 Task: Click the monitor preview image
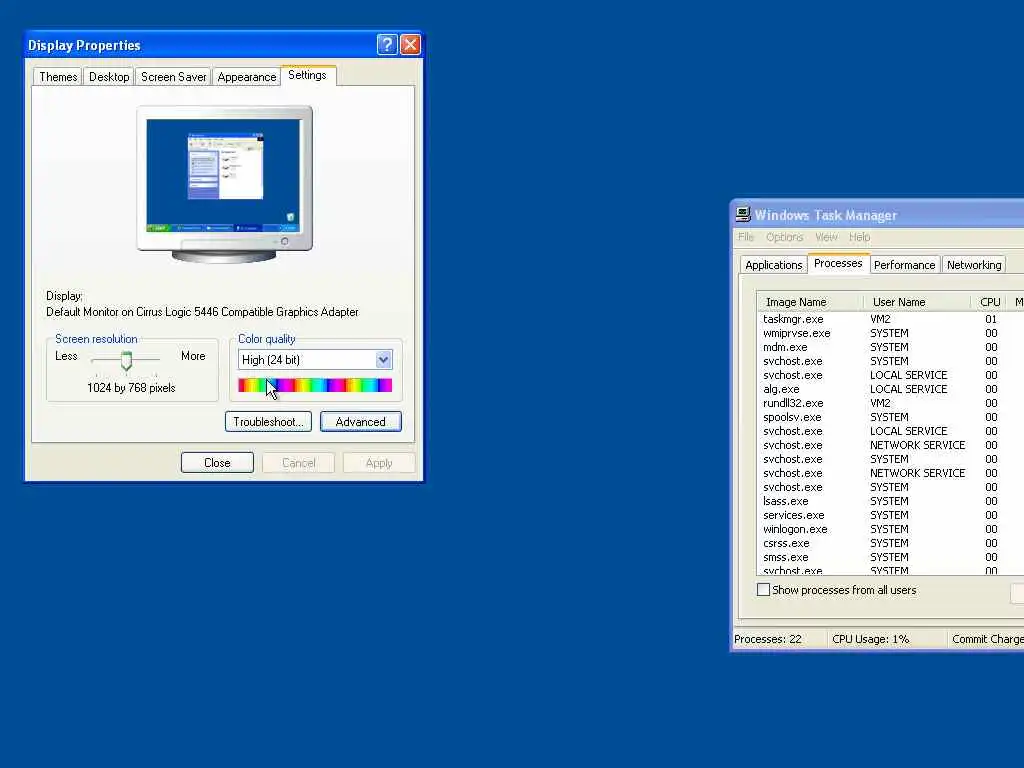224,184
